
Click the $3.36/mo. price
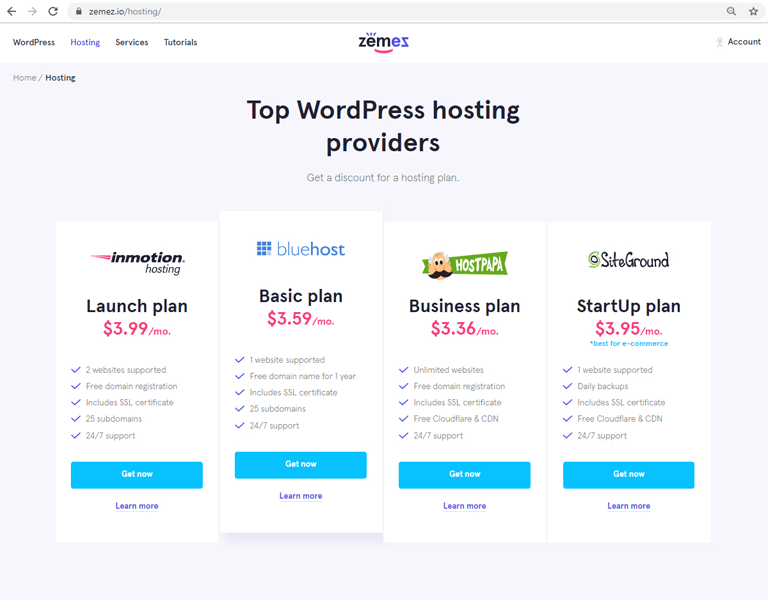pyautogui.click(x=464, y=329)
